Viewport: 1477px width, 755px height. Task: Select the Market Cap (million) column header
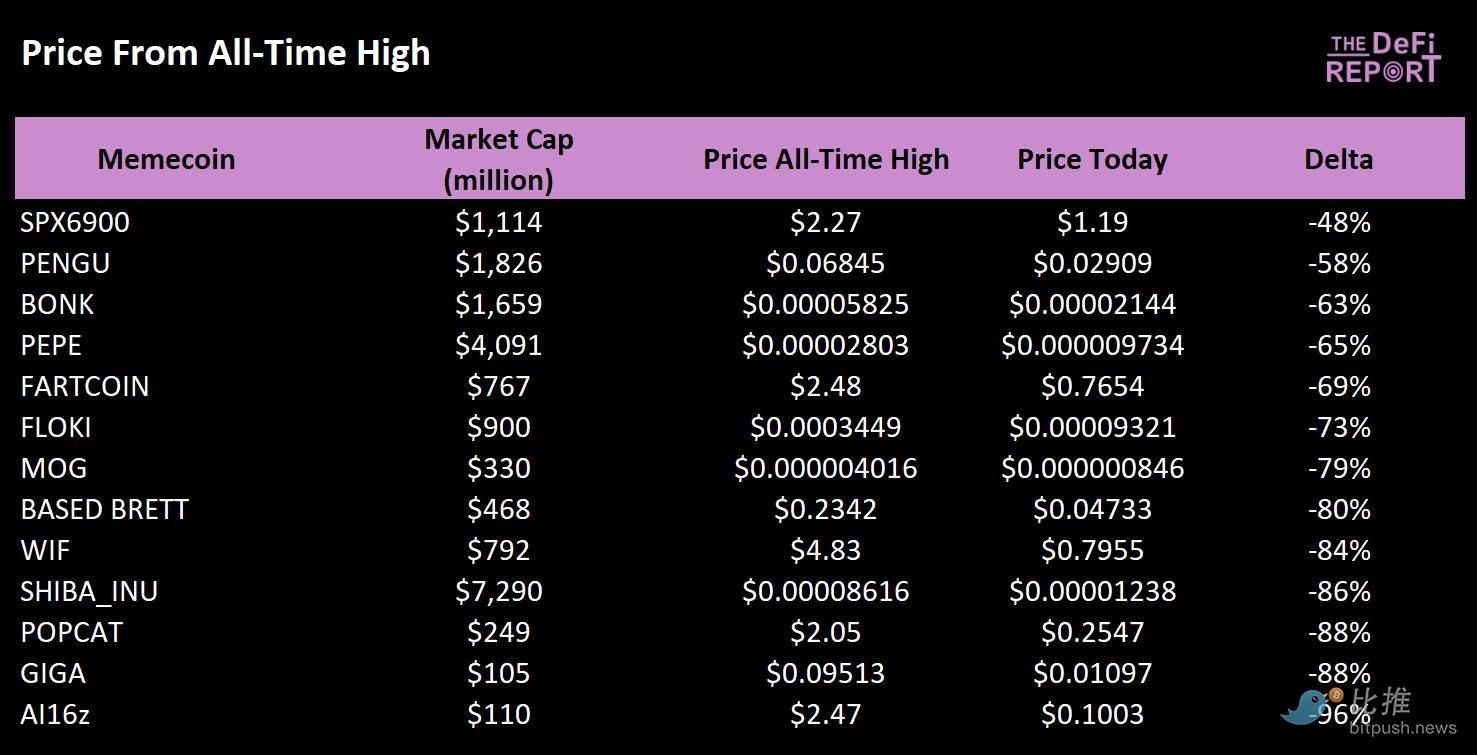(x=498, y=159)
